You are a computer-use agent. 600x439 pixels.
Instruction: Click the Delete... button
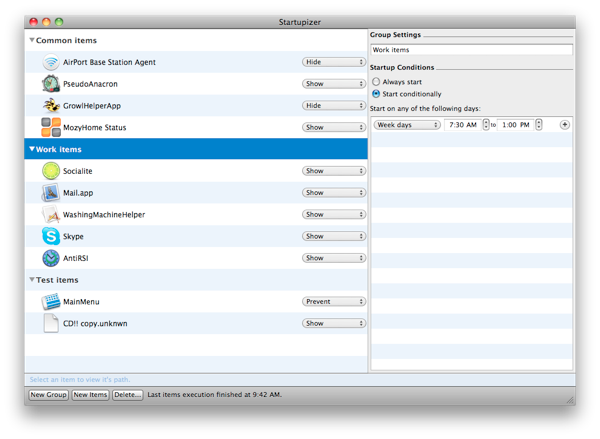point(127,395)
